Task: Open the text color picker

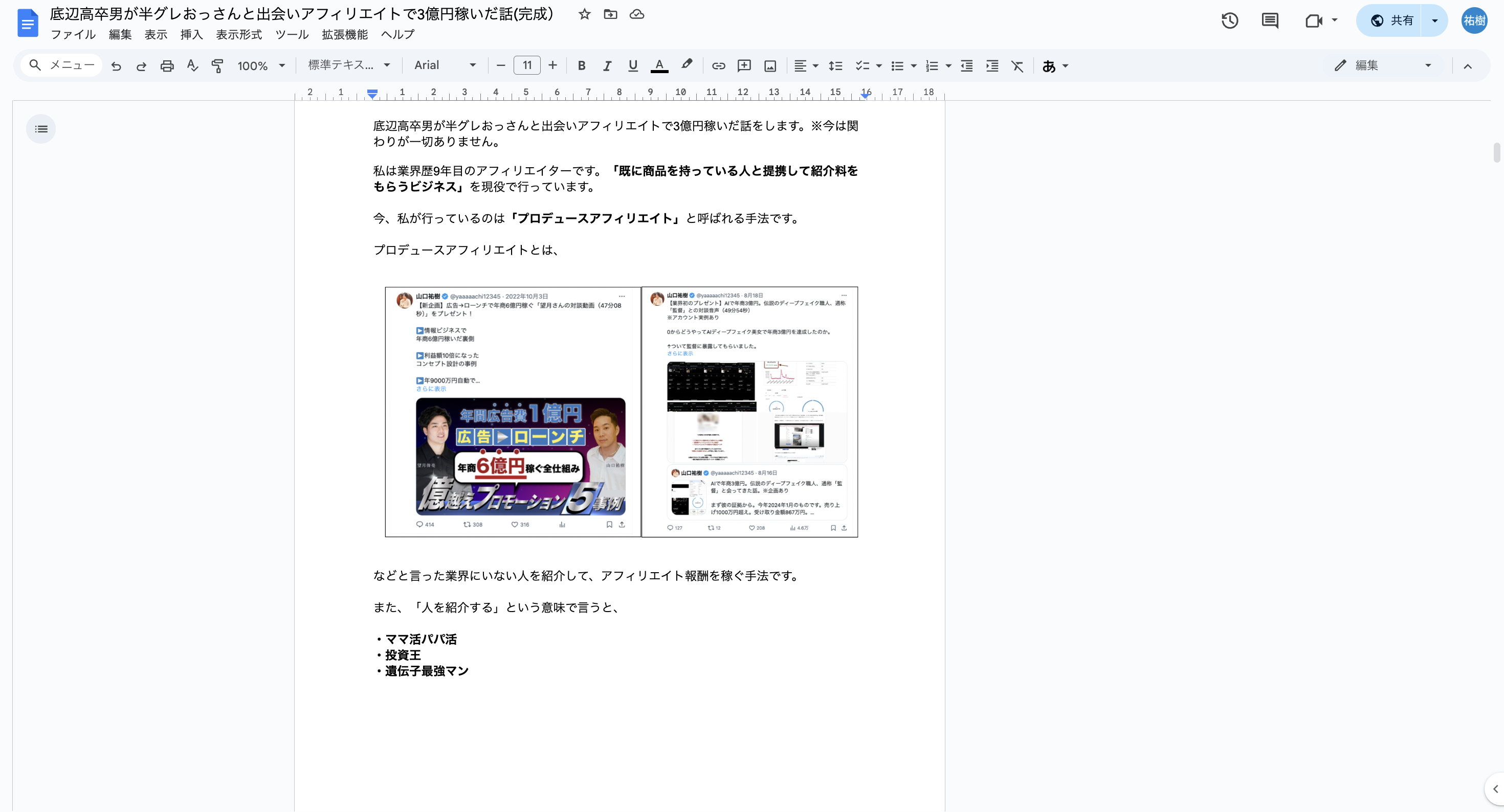Action: [659, 66]
